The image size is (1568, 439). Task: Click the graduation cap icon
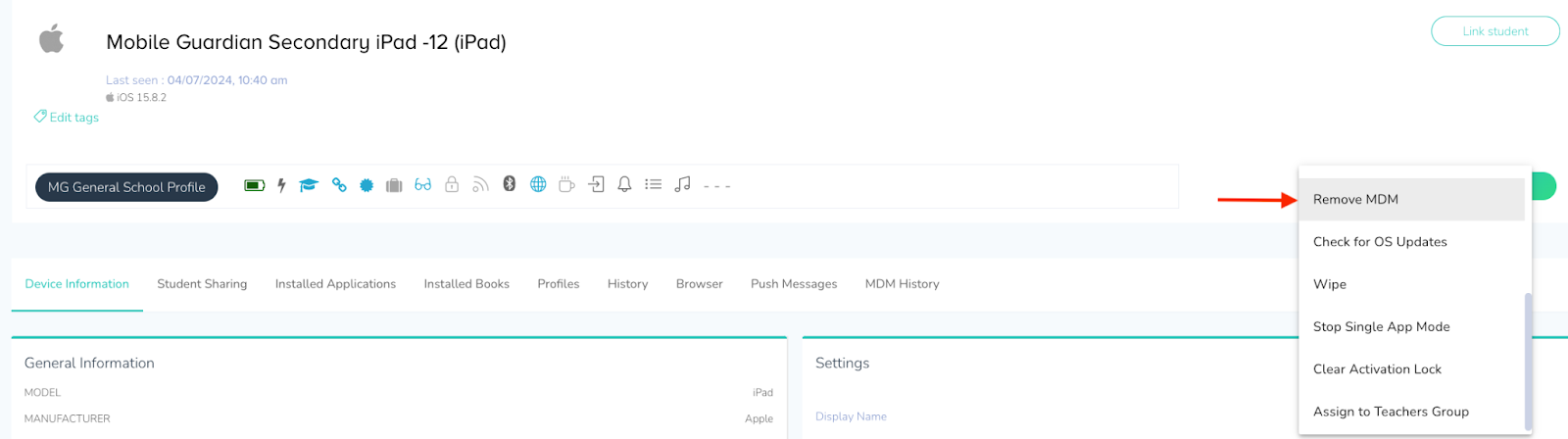point(309,185)
